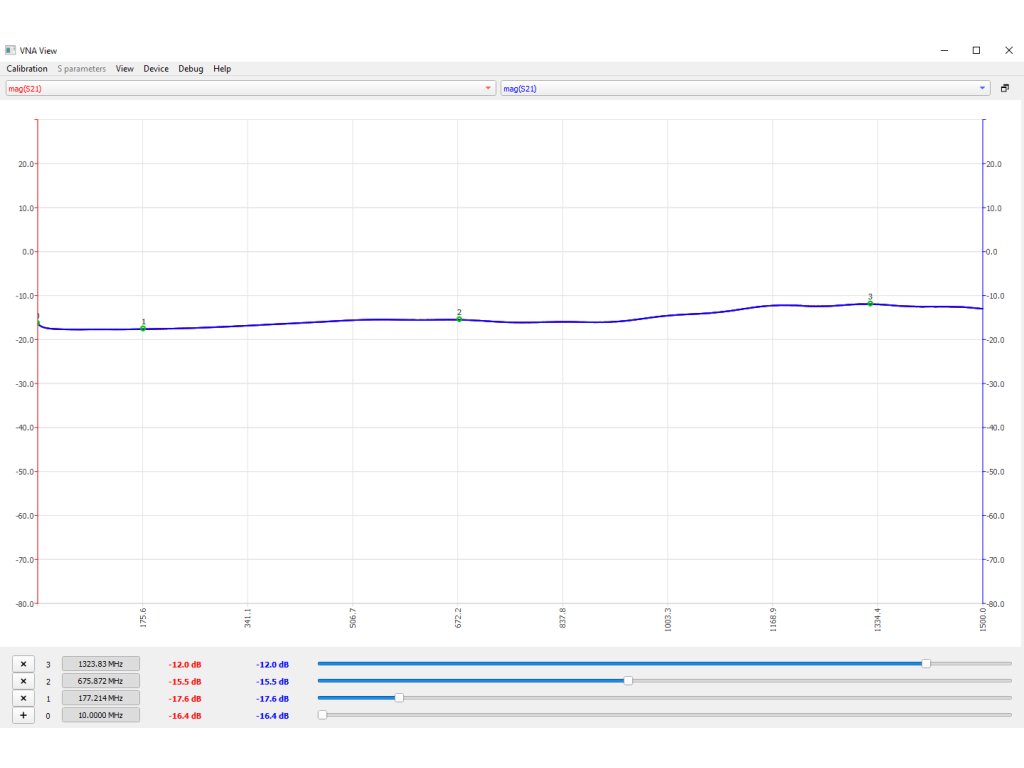Click the VNA View app icon in title bar
The height and width of the screenshot is (768, 1024).
pos(10,50)
